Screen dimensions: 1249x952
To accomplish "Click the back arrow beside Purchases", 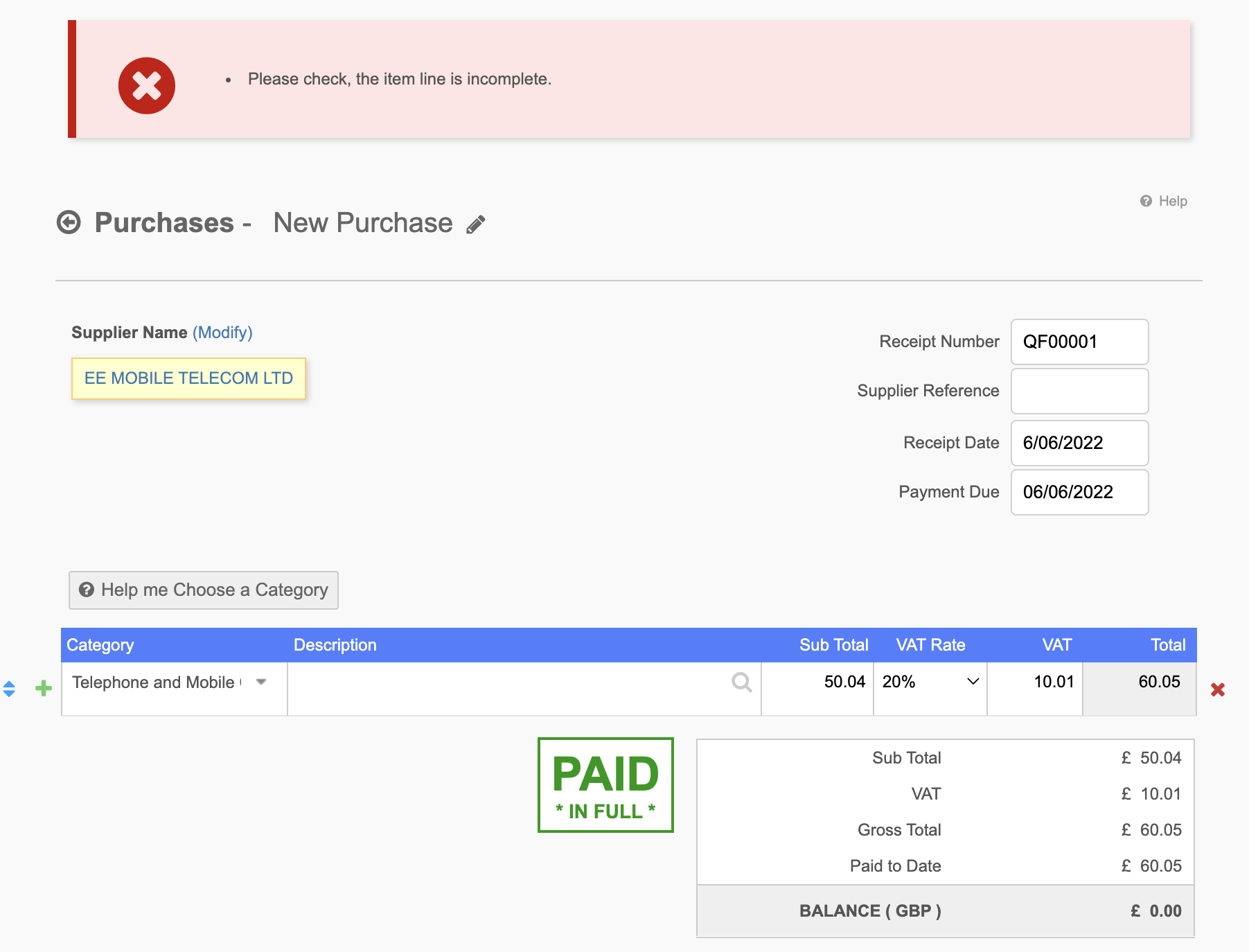I will pos(69,222).
